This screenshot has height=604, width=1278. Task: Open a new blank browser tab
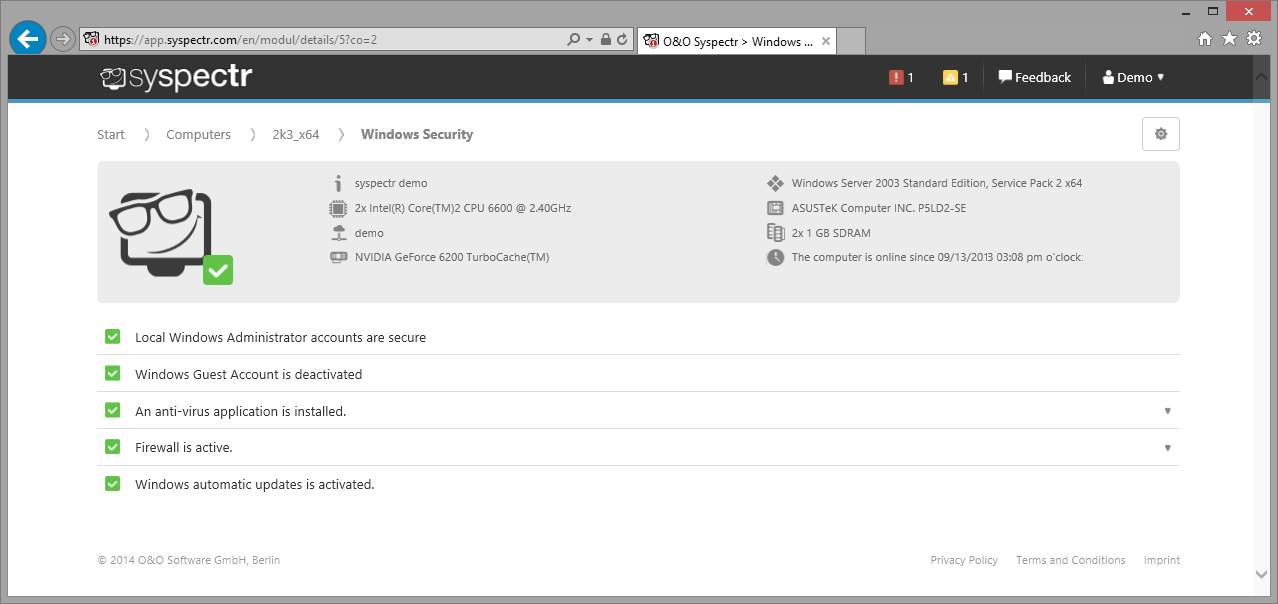(851, 41)
